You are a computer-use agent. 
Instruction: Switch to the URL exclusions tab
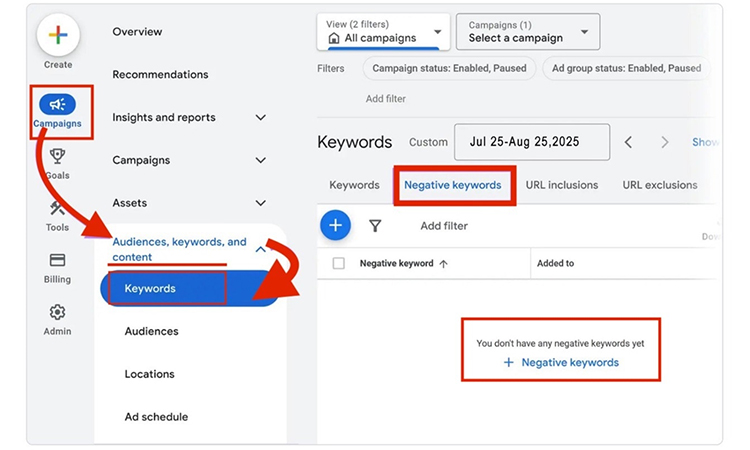(x=660, y=185)
